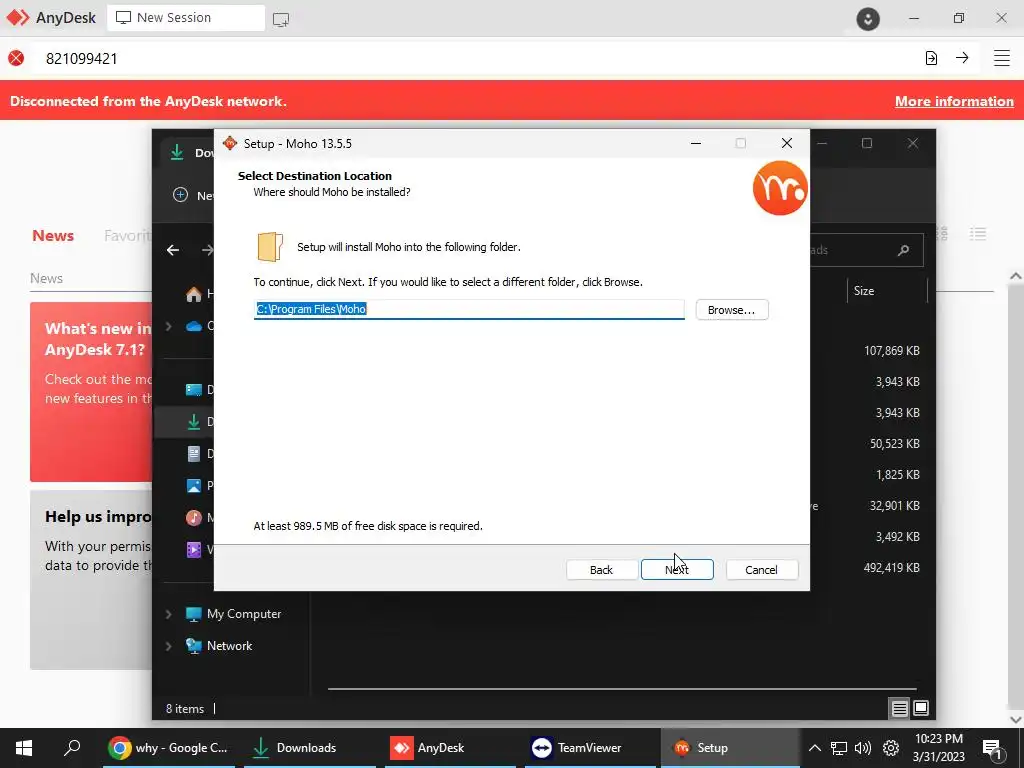This screenshot has width=1024, height=768.
Task: Expand the My Computer node
Action: tap(168, 614)
